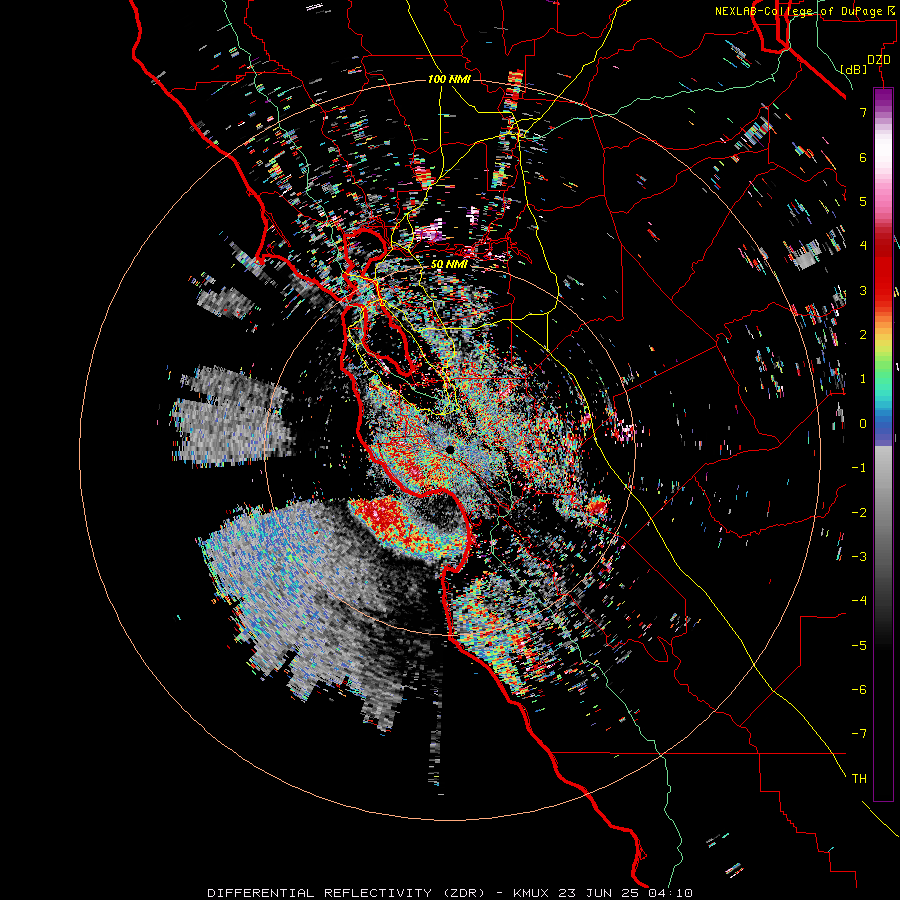Click the -5 tick label on the scale
Screen dimensions: 900x900
pyautogui.click(x=859, y=646)
